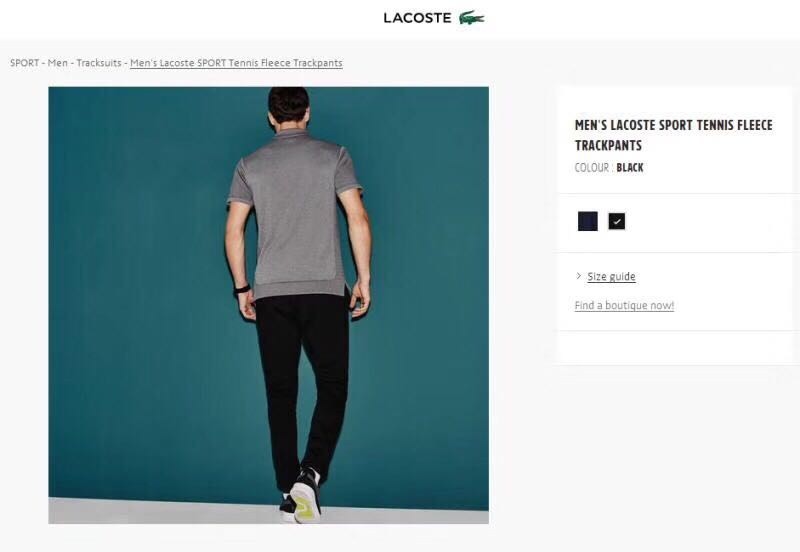Click the model's dark hair in the photo
Image resolution: width=800 pixels, height=552 pixels.
pyautogui.click(x=289, y=104)
